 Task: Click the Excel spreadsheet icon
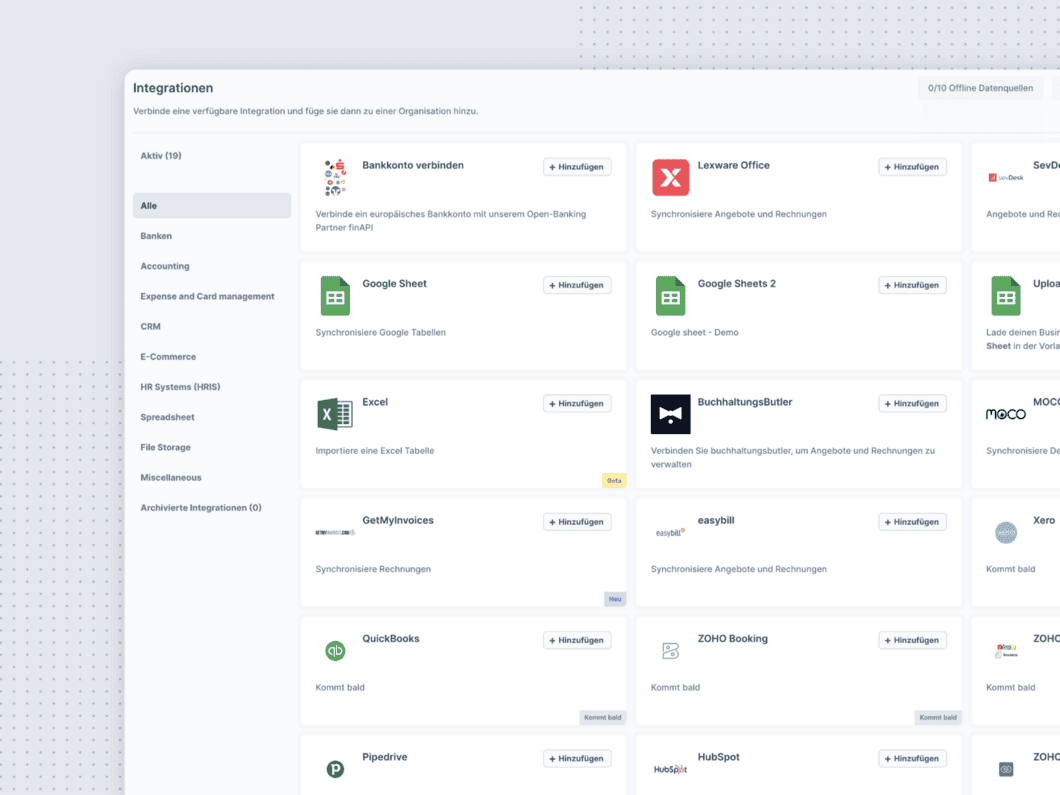[335, 414]
